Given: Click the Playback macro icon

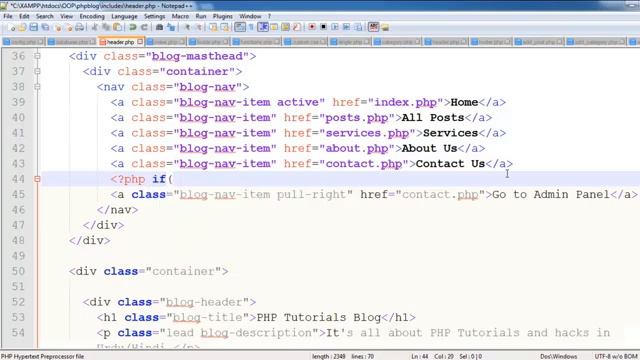Looking at the screenshot, I should pos(335,27).
